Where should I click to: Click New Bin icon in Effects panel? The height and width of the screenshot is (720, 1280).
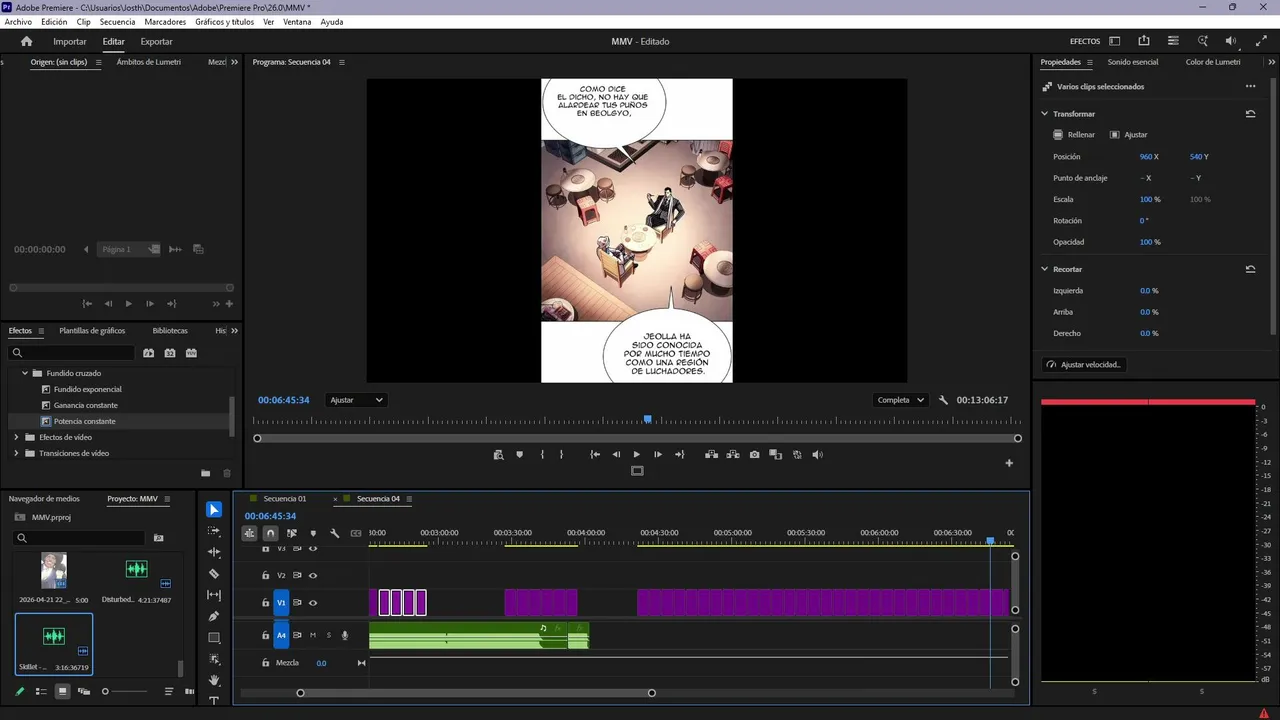click(x=206, y=473)
